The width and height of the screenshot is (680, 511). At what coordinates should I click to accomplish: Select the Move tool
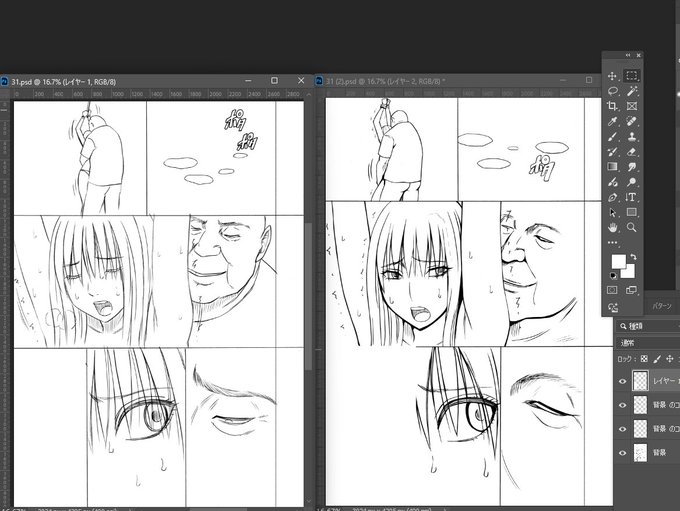612,76
